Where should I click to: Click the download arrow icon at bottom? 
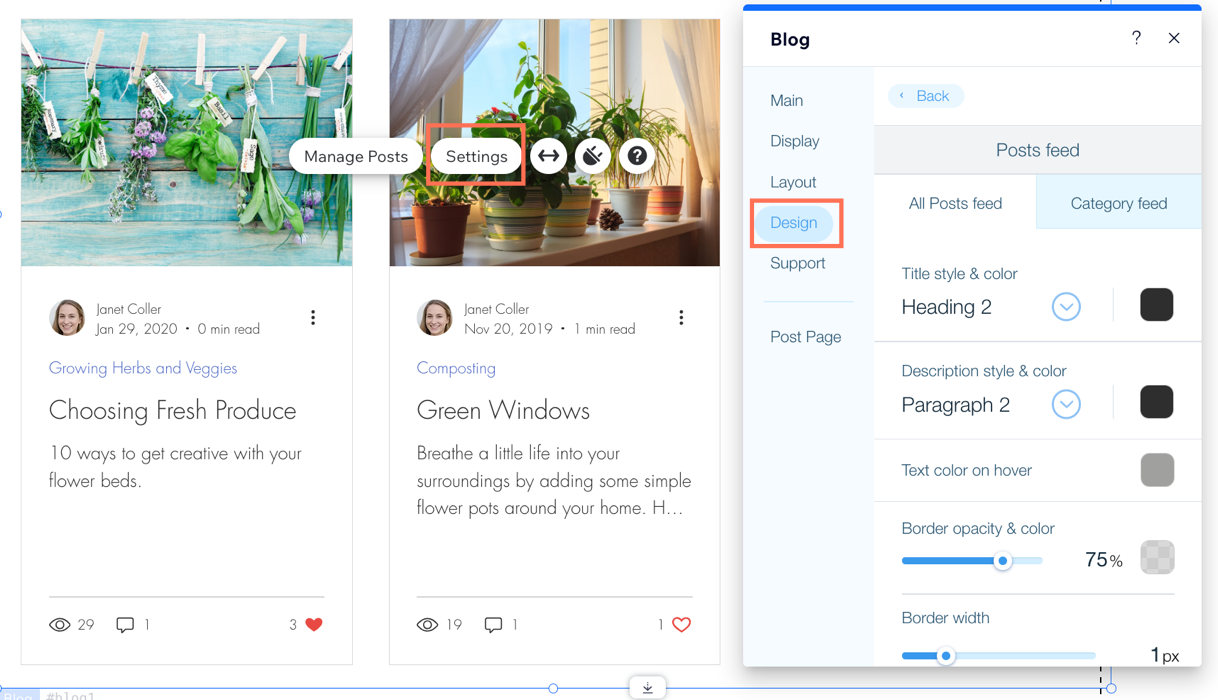[648, 688]
